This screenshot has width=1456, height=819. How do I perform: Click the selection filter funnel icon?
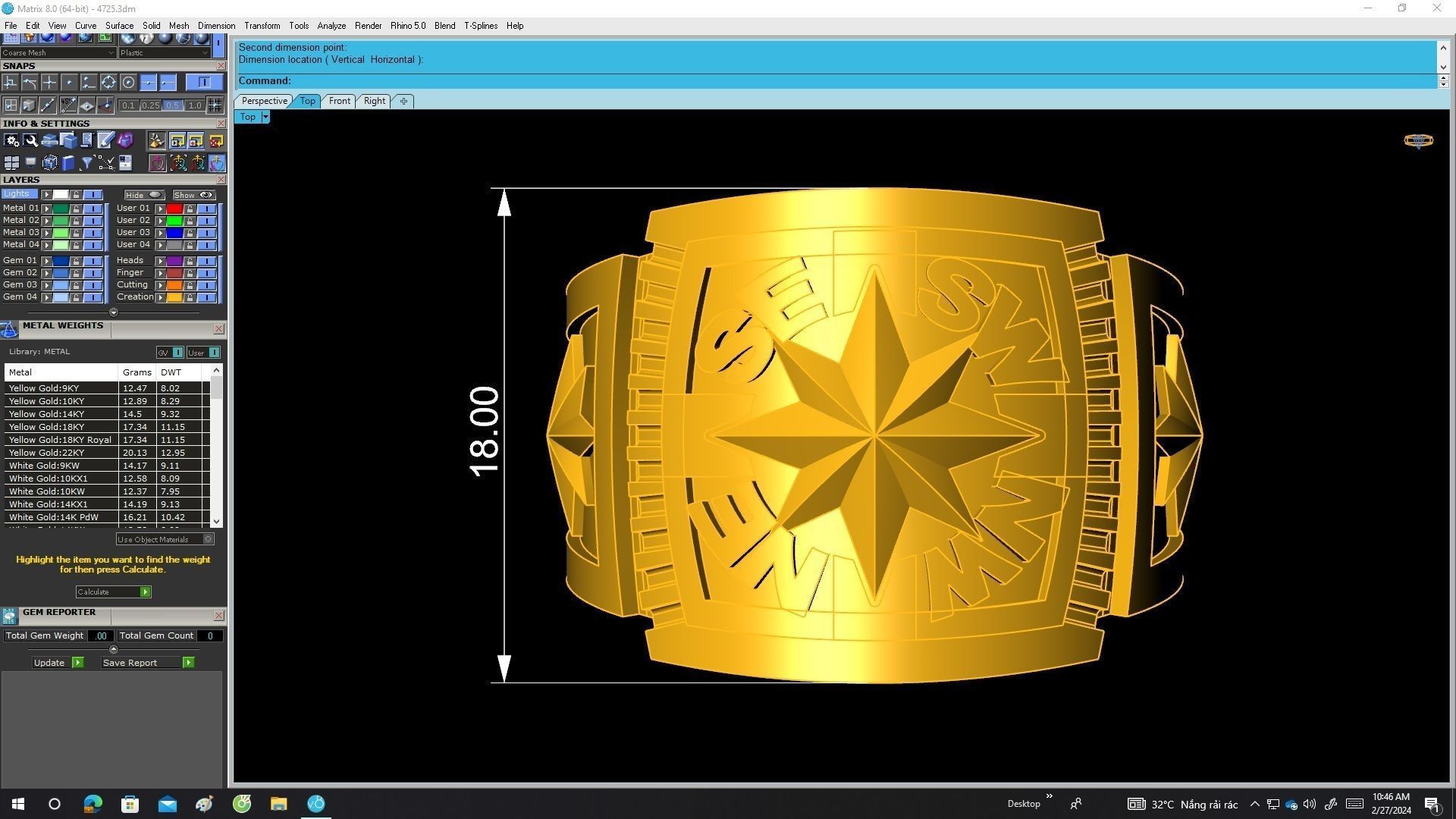coord(86,162)
